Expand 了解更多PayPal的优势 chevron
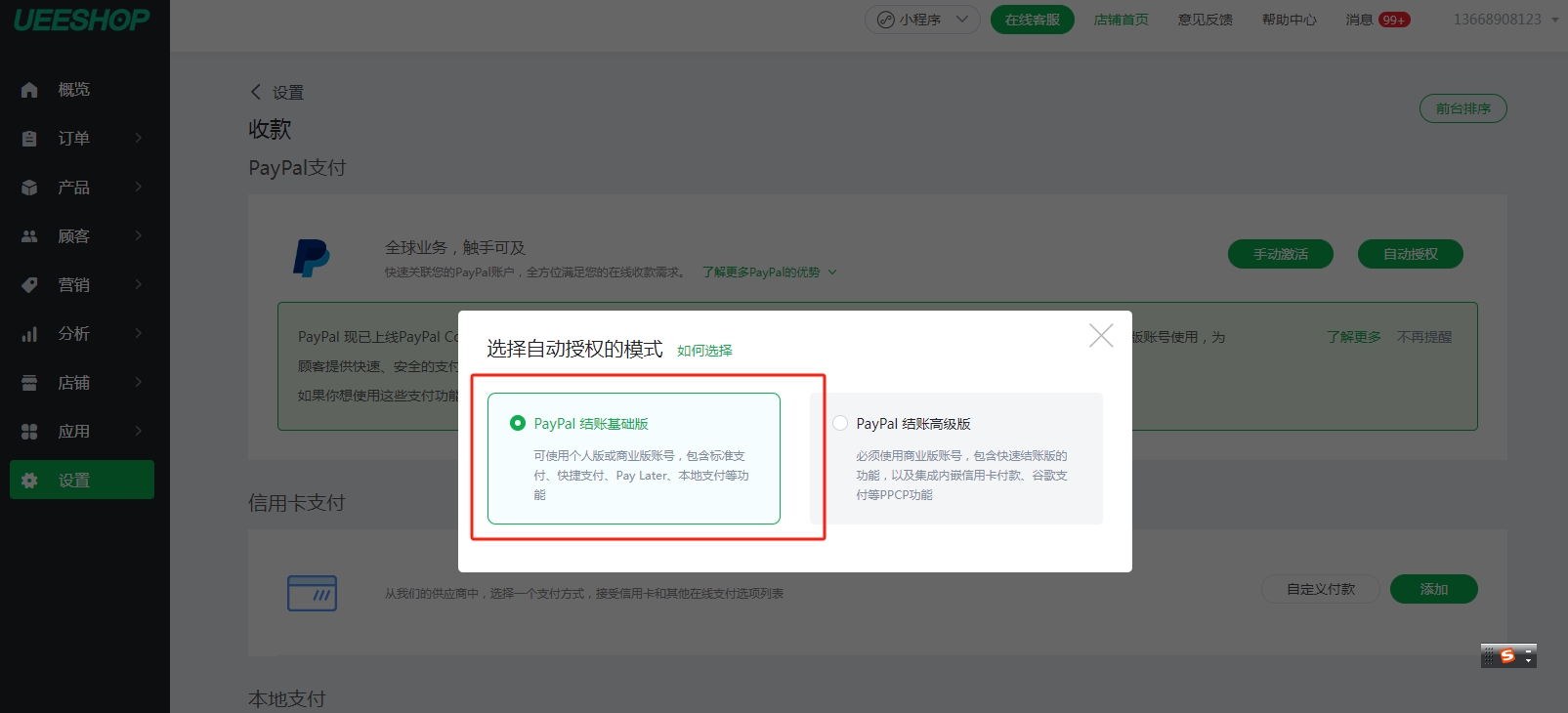The width and height of the screenshot is (1568, 713). (x=832, y=273)
